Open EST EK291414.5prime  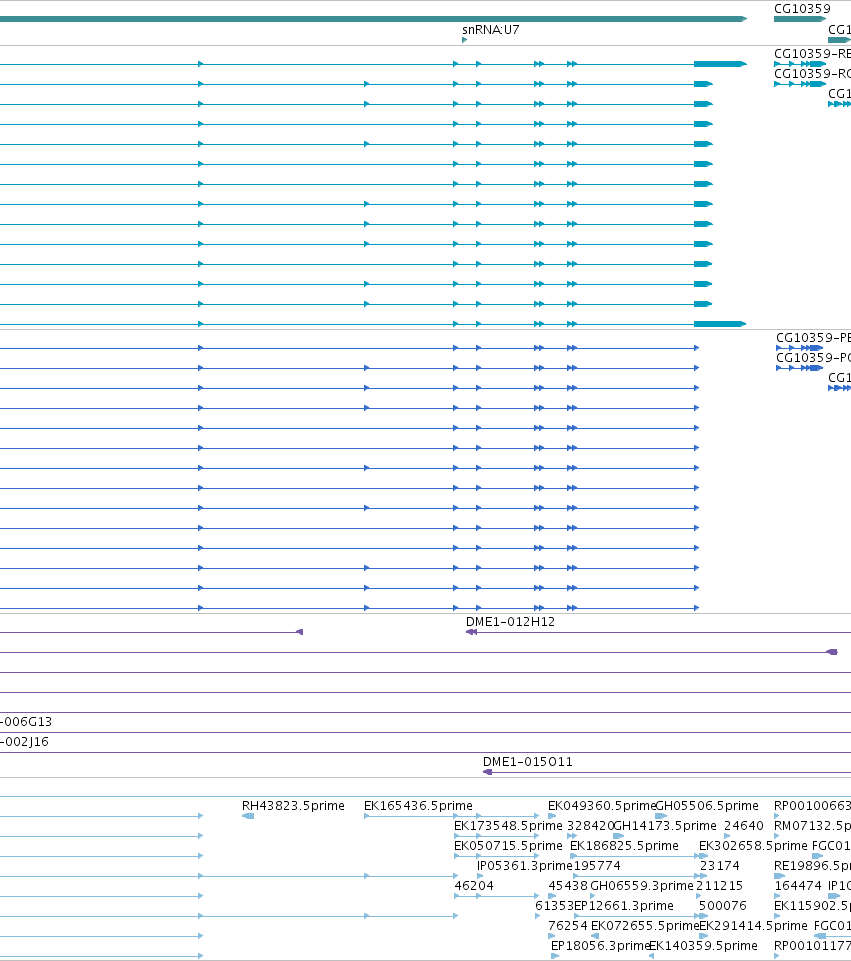point(753,925)
